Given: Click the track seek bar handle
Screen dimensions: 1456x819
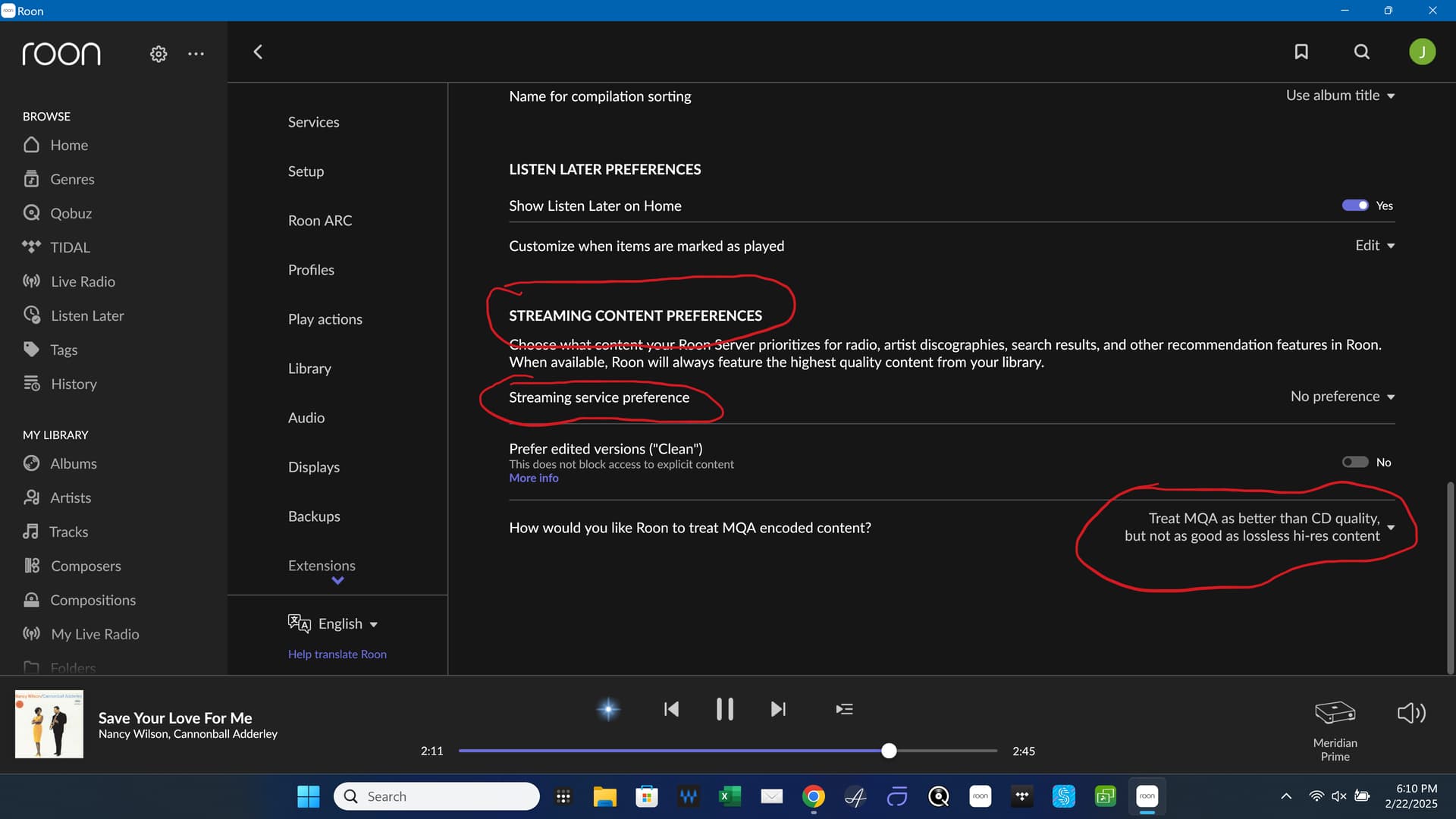Looking at the screenshot, I should tap(889, 751).
